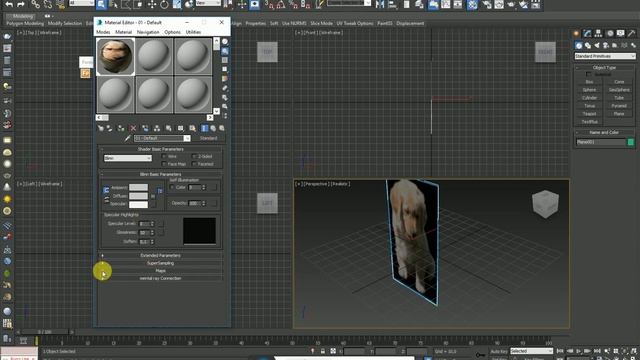Expand the Maps rollout
Image resolution: width=640 pixels, height=360 pixels.
(160, 271)
